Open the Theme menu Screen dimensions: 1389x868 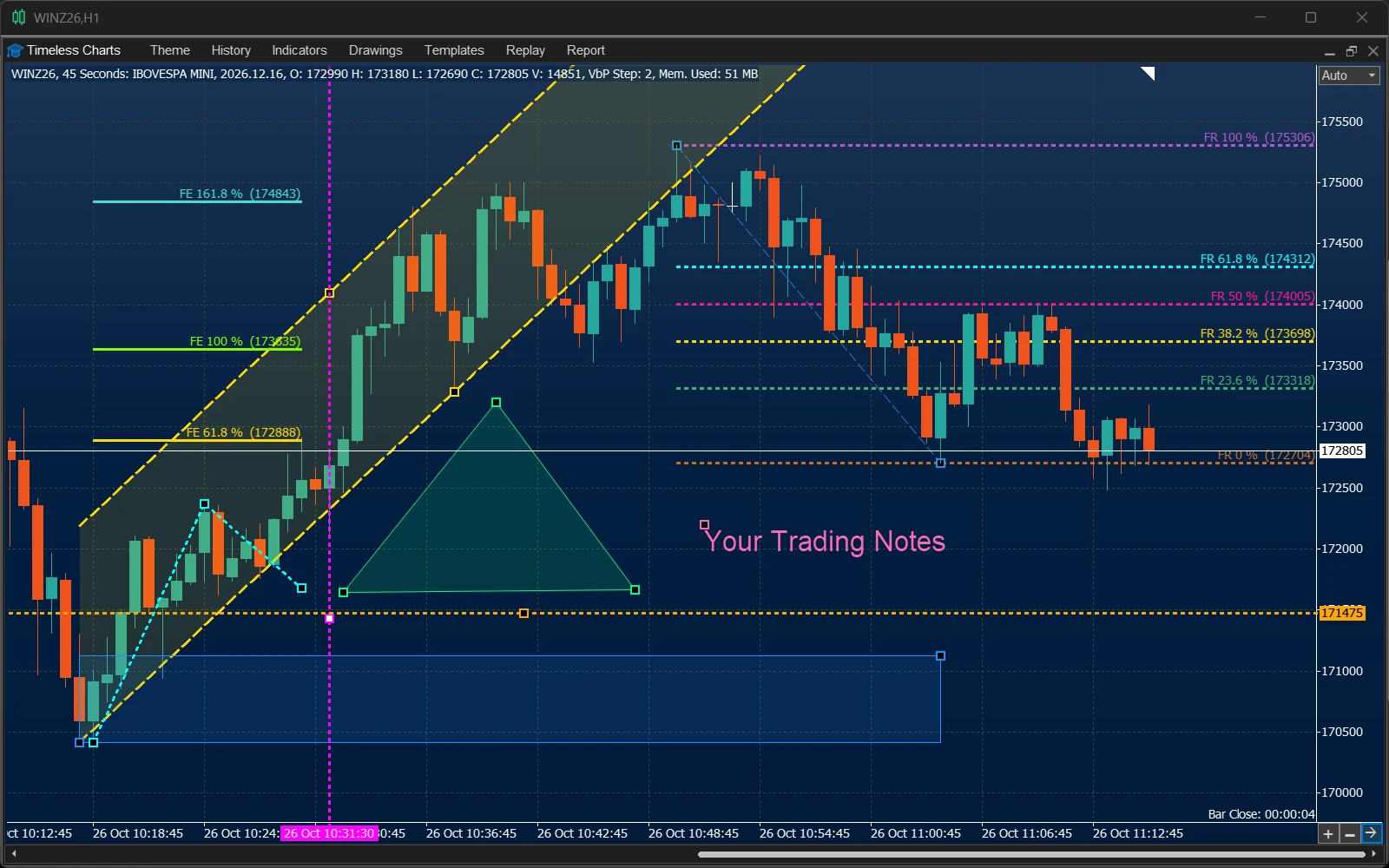point(169,50)
